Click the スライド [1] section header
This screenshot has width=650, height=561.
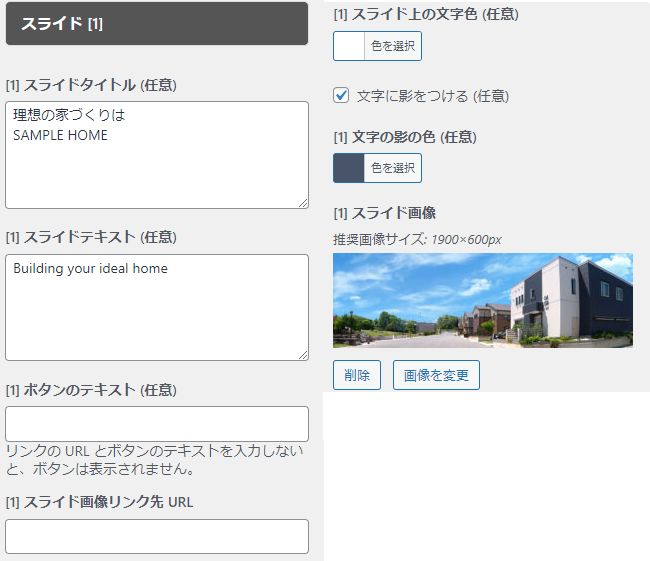(157, 24)
